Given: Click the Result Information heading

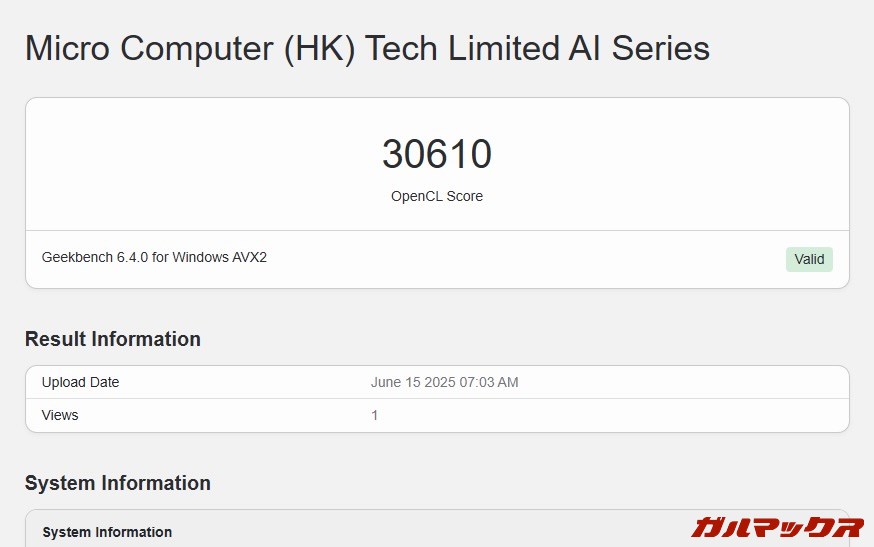Looking at the screenshot, I should click(113, 339).
